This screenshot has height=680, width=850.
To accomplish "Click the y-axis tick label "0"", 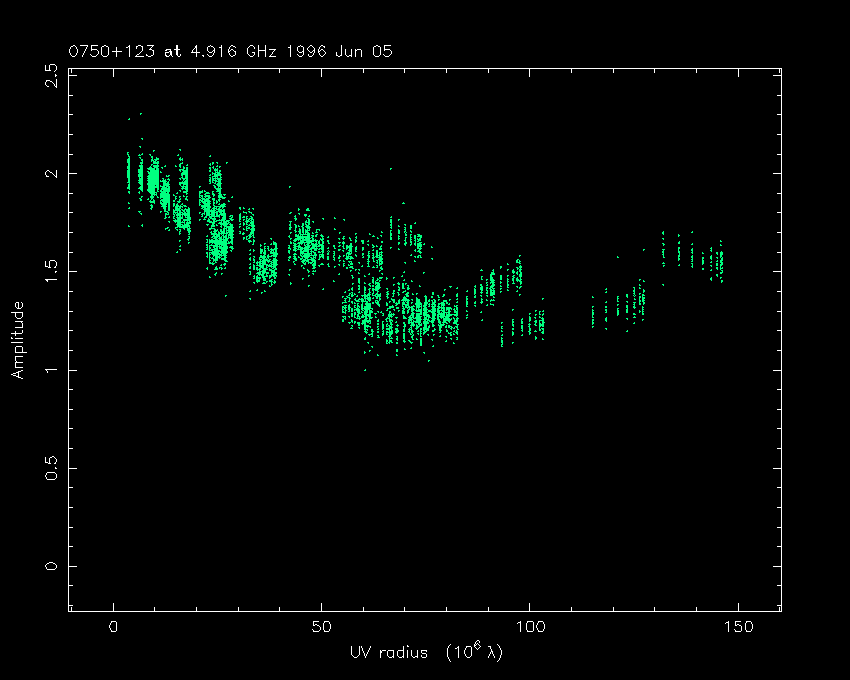I will [x=50, y=566].
